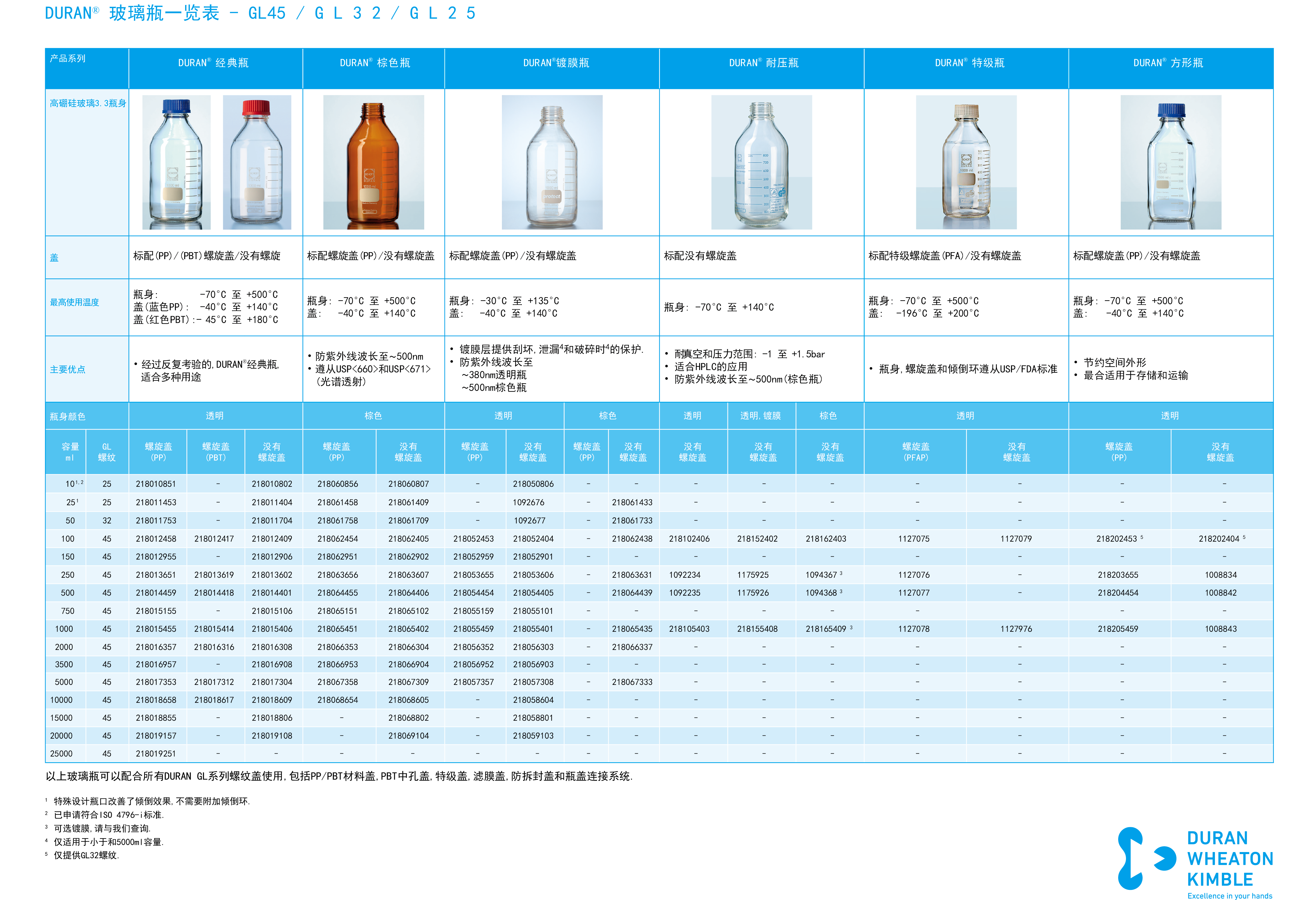Click the '螺旋盖 (PBT)' column header
Viewport: 1316px width, 900px height.
click(x=216, y=452)
